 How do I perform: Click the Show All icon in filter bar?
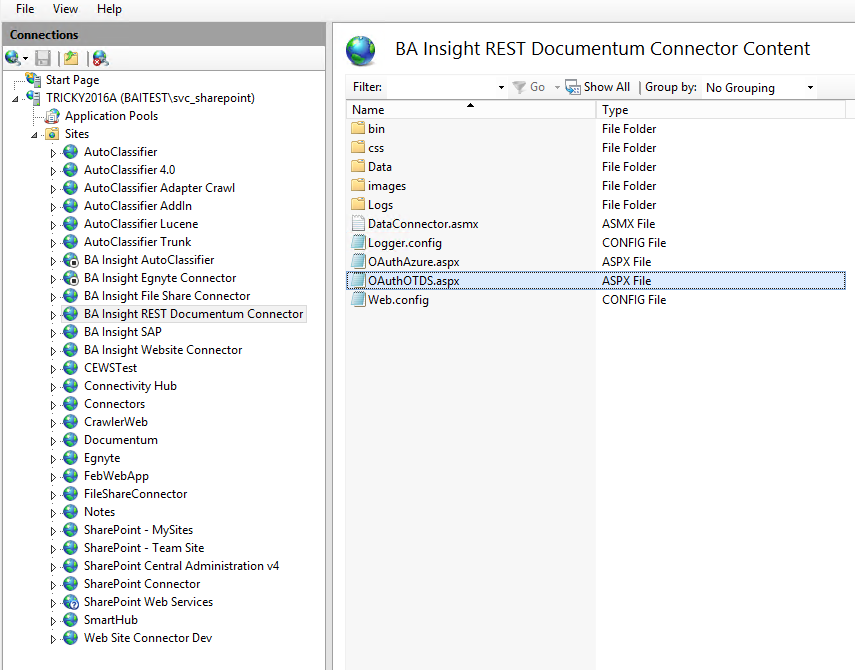(x=574, y=87)
